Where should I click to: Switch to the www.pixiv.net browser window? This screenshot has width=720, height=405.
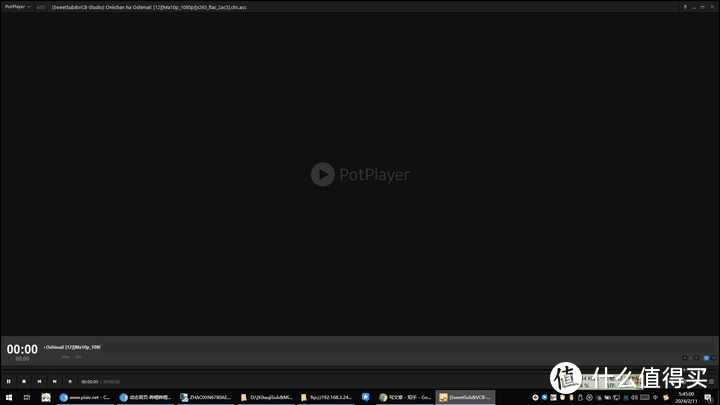[85, 397]
